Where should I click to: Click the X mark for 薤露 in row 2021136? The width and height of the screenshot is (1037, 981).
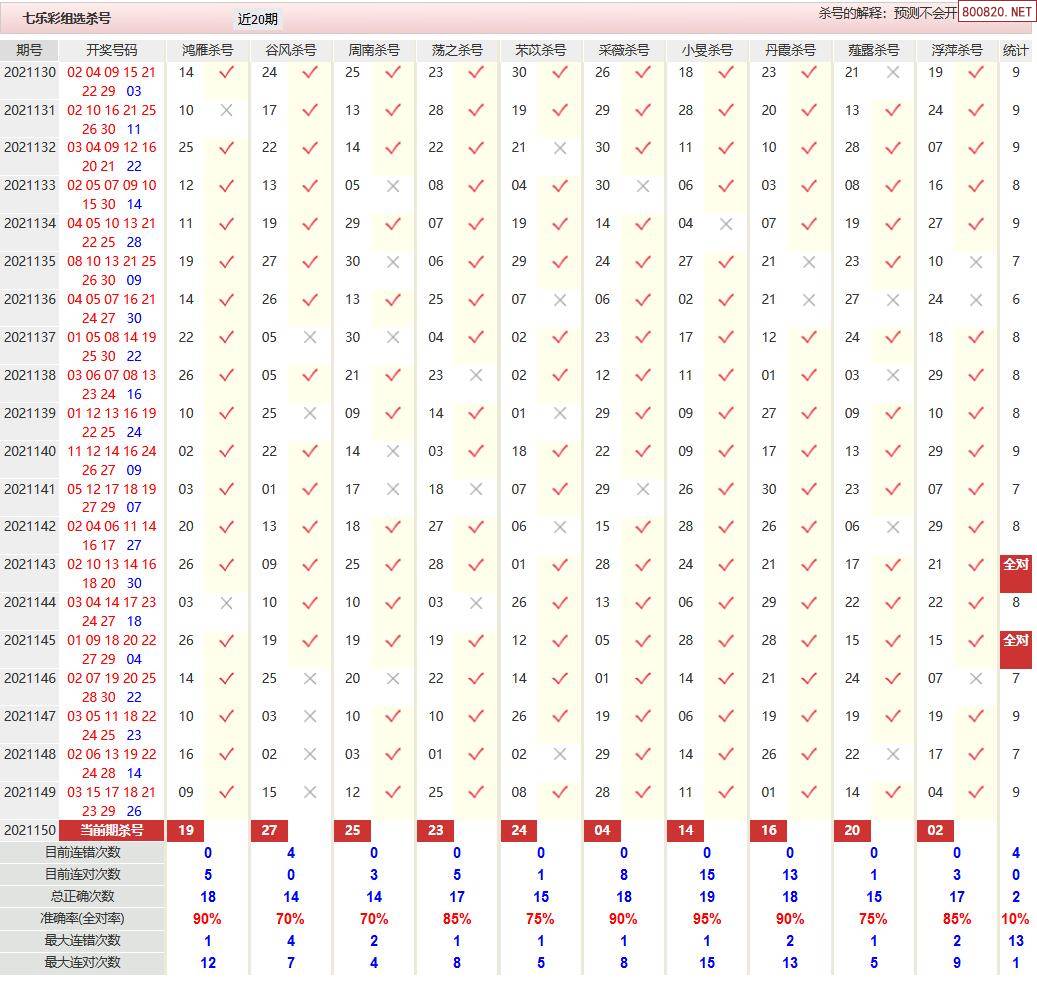(x=893, y=300)
